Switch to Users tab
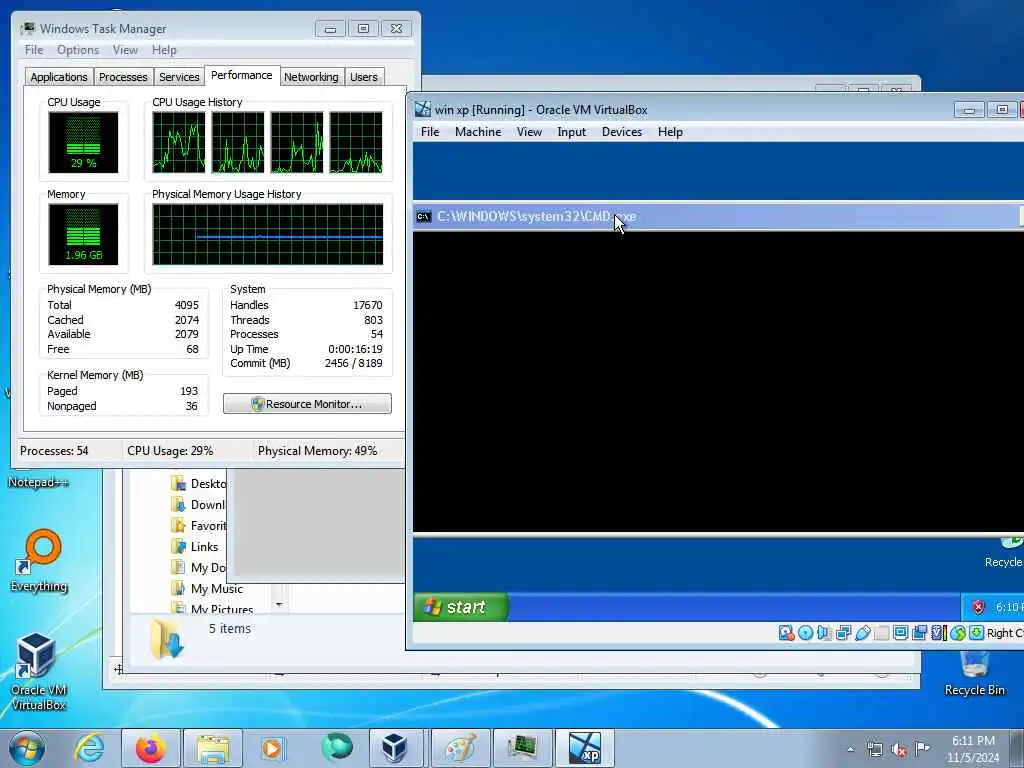1024x768 pixels. (364, 77)
